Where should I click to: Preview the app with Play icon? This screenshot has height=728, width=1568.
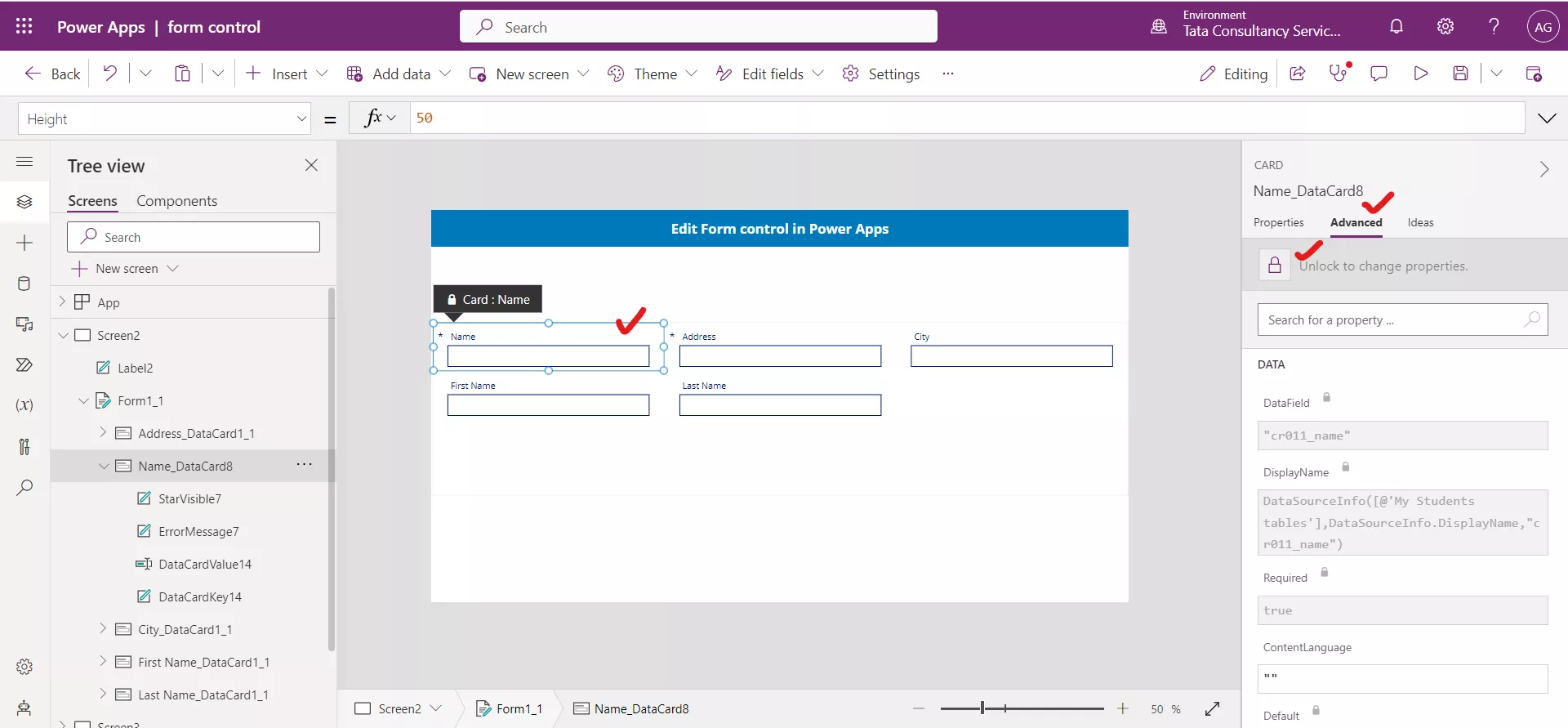coord(1421,74)
